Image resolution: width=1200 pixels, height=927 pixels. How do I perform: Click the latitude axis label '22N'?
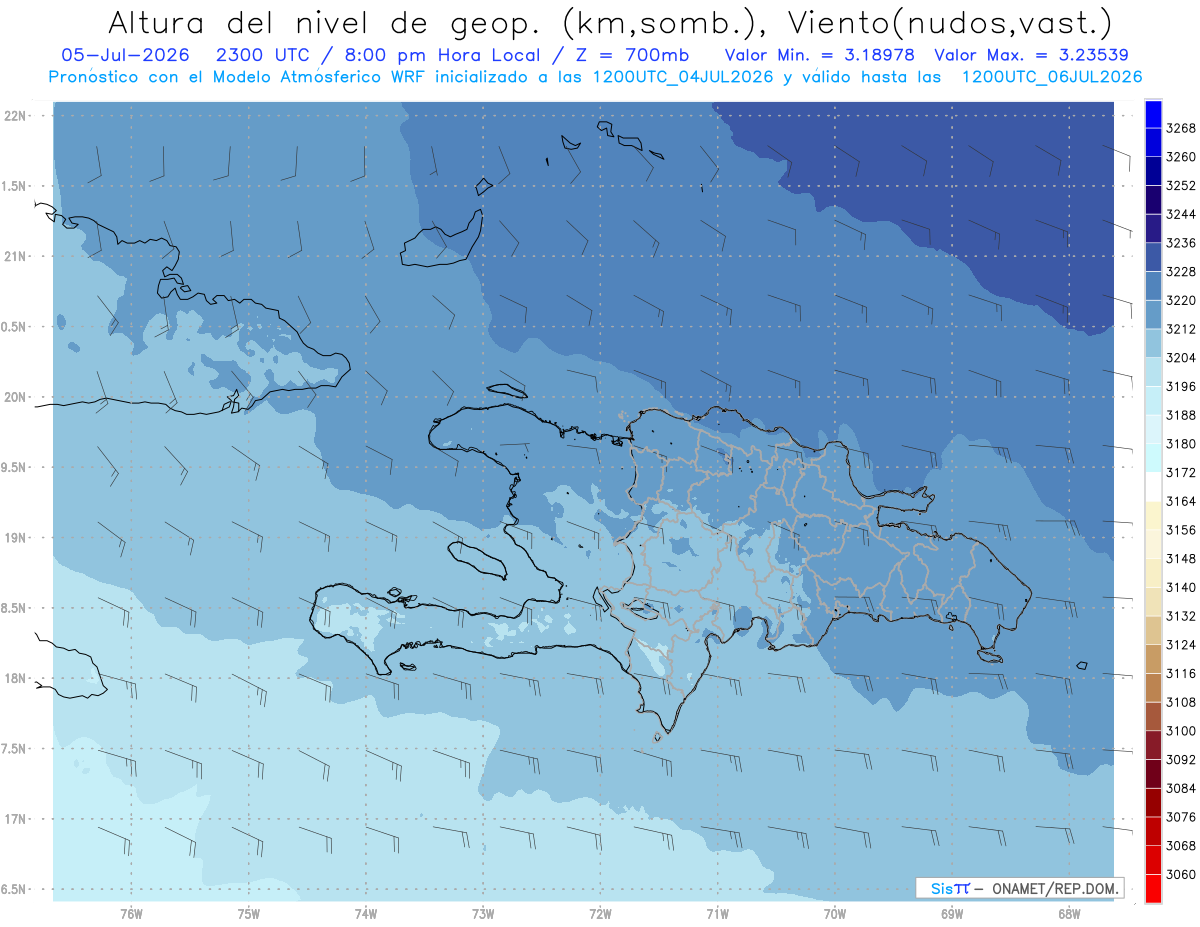click(16, 116)
